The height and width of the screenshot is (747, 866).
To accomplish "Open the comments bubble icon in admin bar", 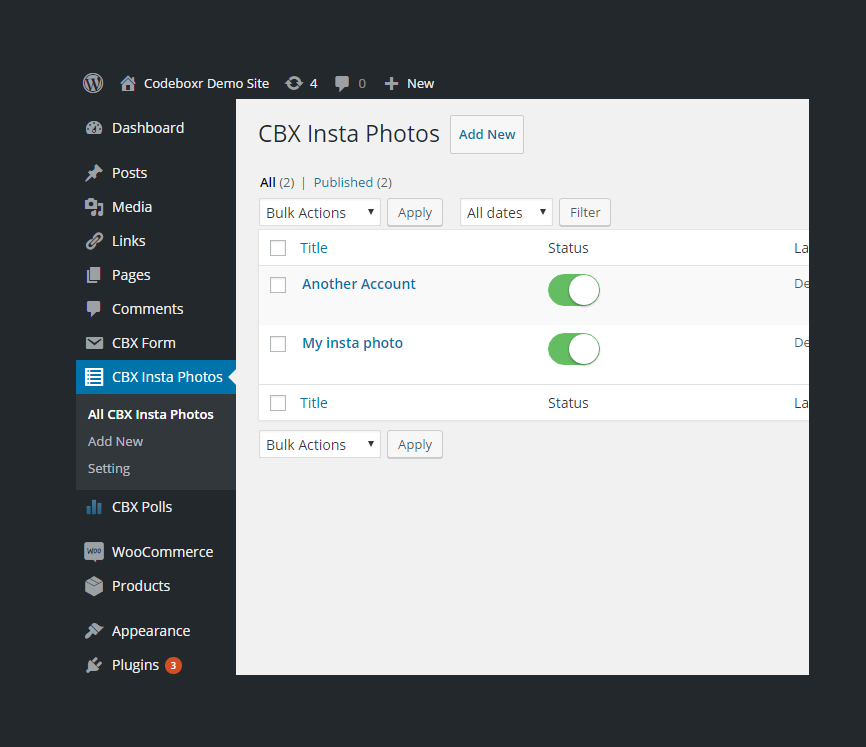I will (x=342, y=83).
